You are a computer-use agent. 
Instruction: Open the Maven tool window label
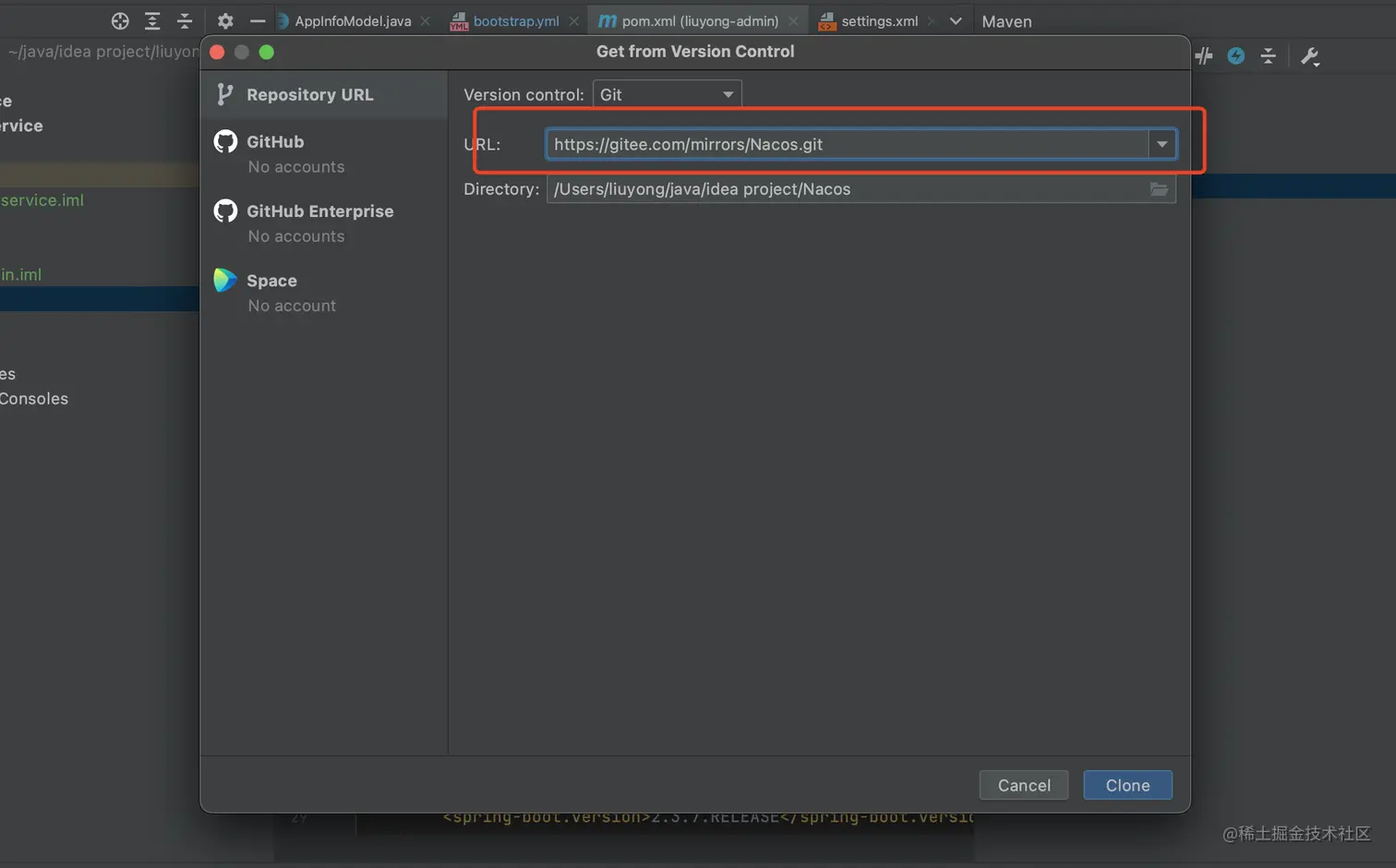(1006, 21)
